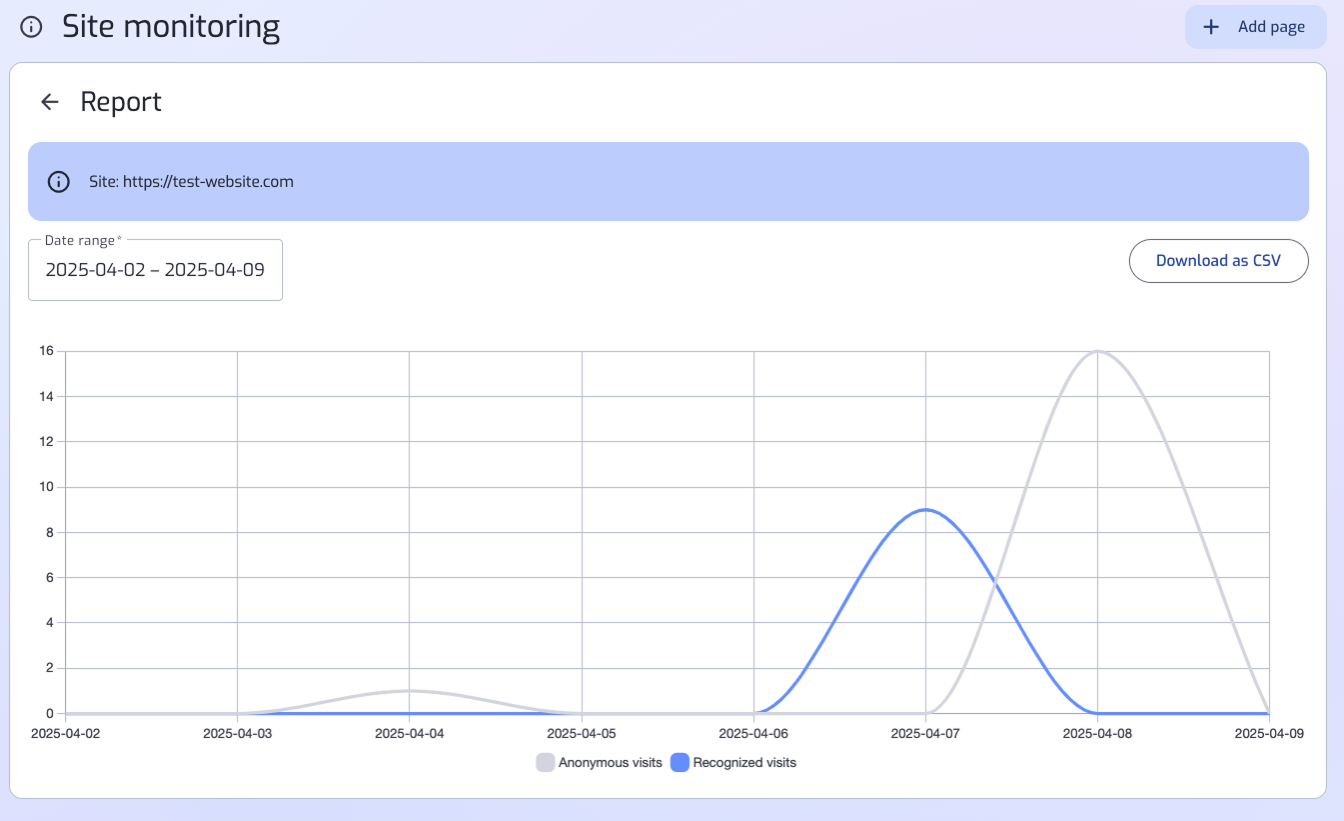1344x821 pixels.
Task: Click the Recognized visits peak on 2025-04-07
Action: [x=926, y=510]
